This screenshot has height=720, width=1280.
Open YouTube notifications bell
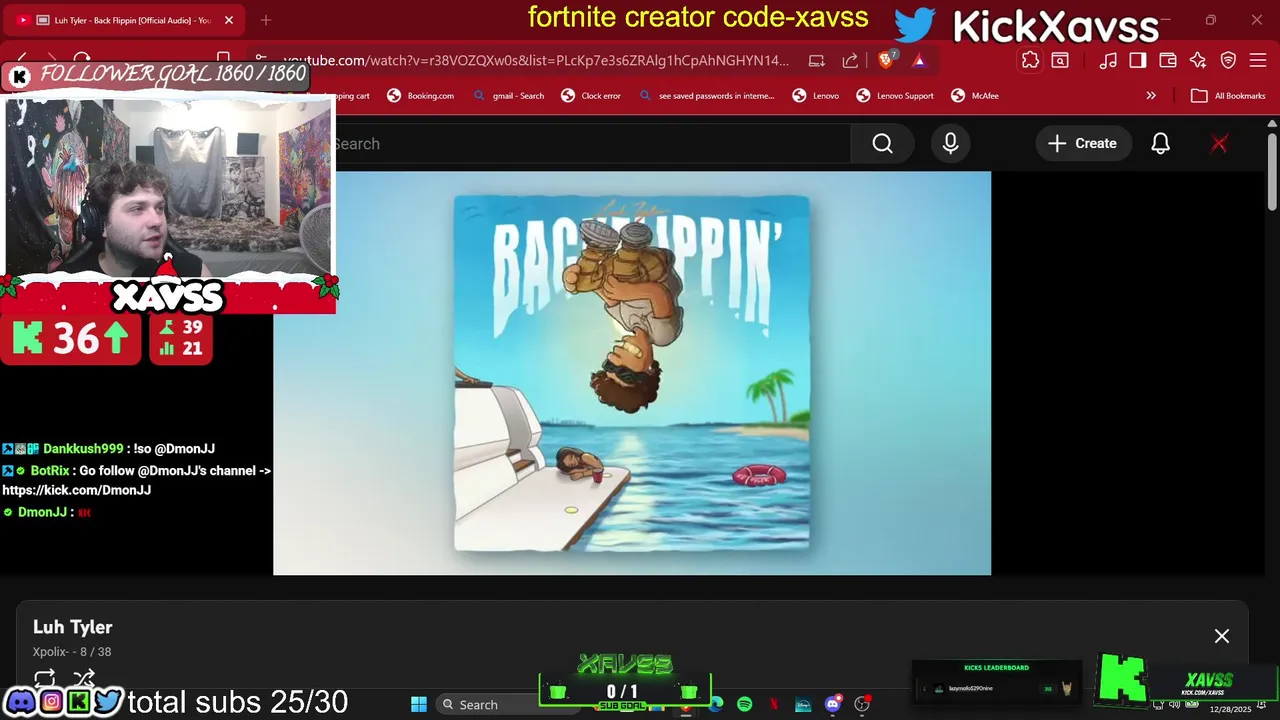[x=1160, y=144]
